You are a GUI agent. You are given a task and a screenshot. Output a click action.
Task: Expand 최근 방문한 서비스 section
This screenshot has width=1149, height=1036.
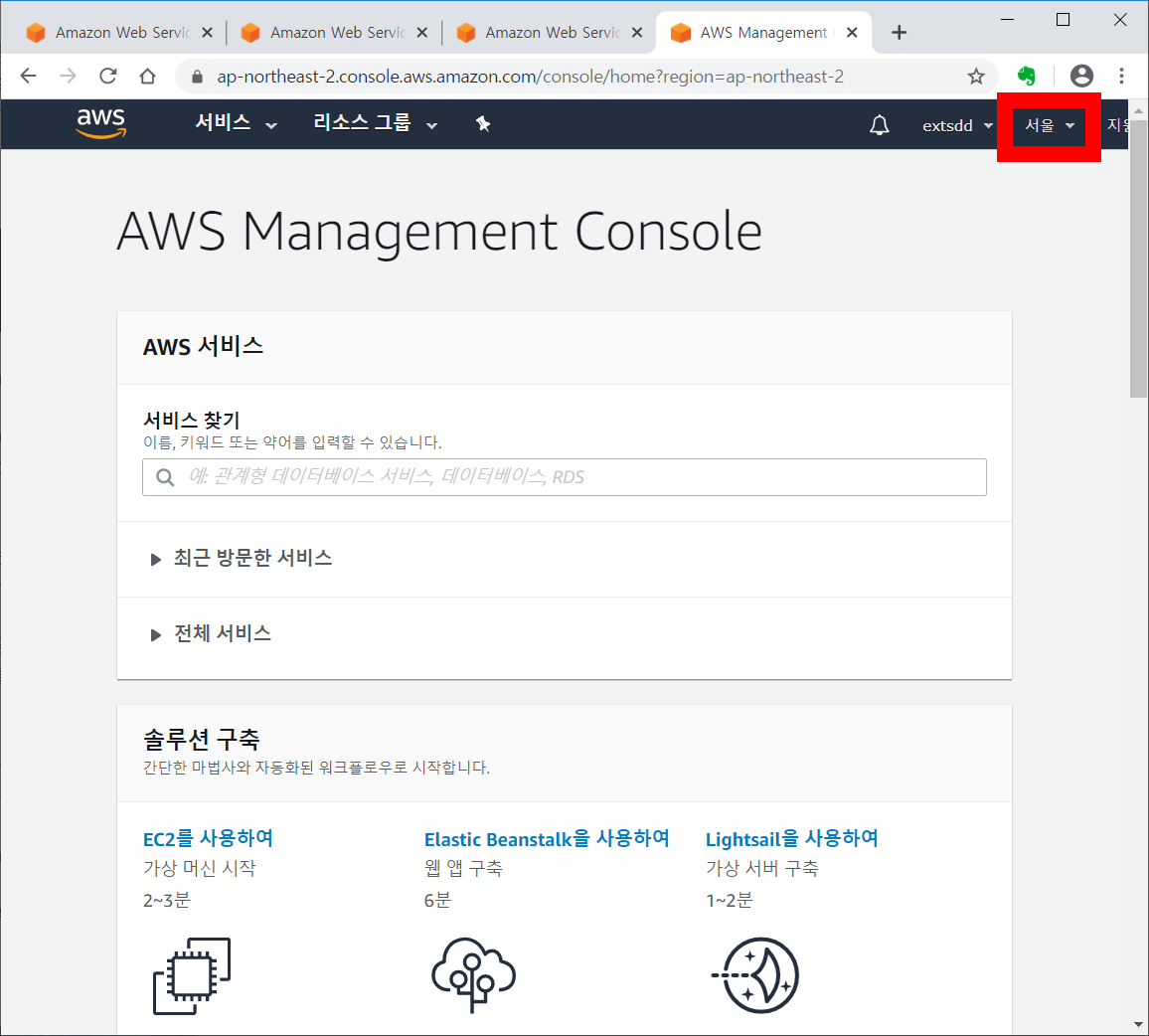click(241, 558)
